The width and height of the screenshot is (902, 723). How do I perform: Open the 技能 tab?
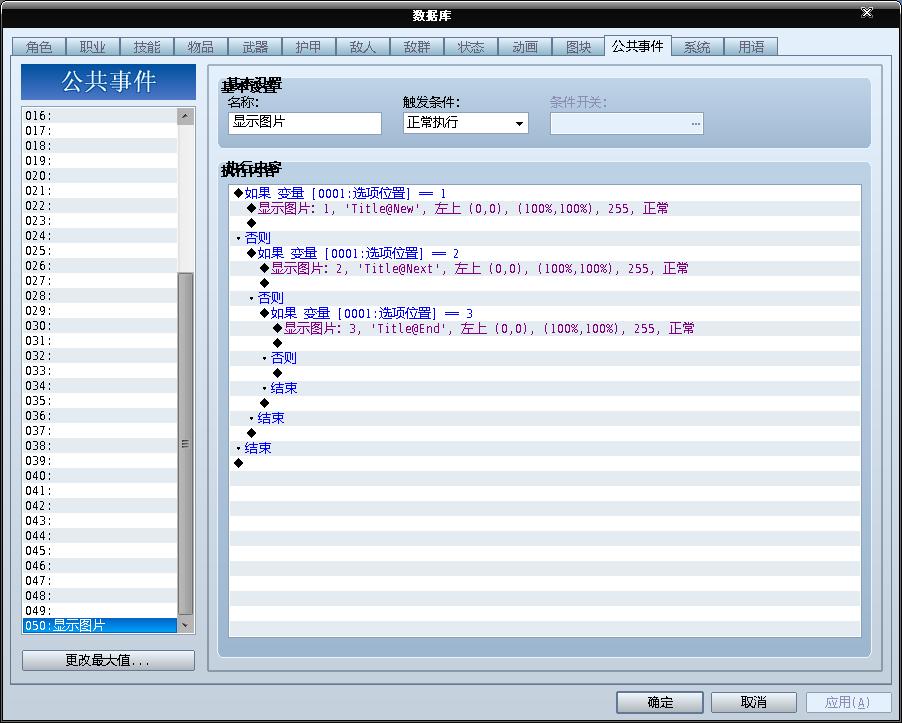[x=147, y=47]
